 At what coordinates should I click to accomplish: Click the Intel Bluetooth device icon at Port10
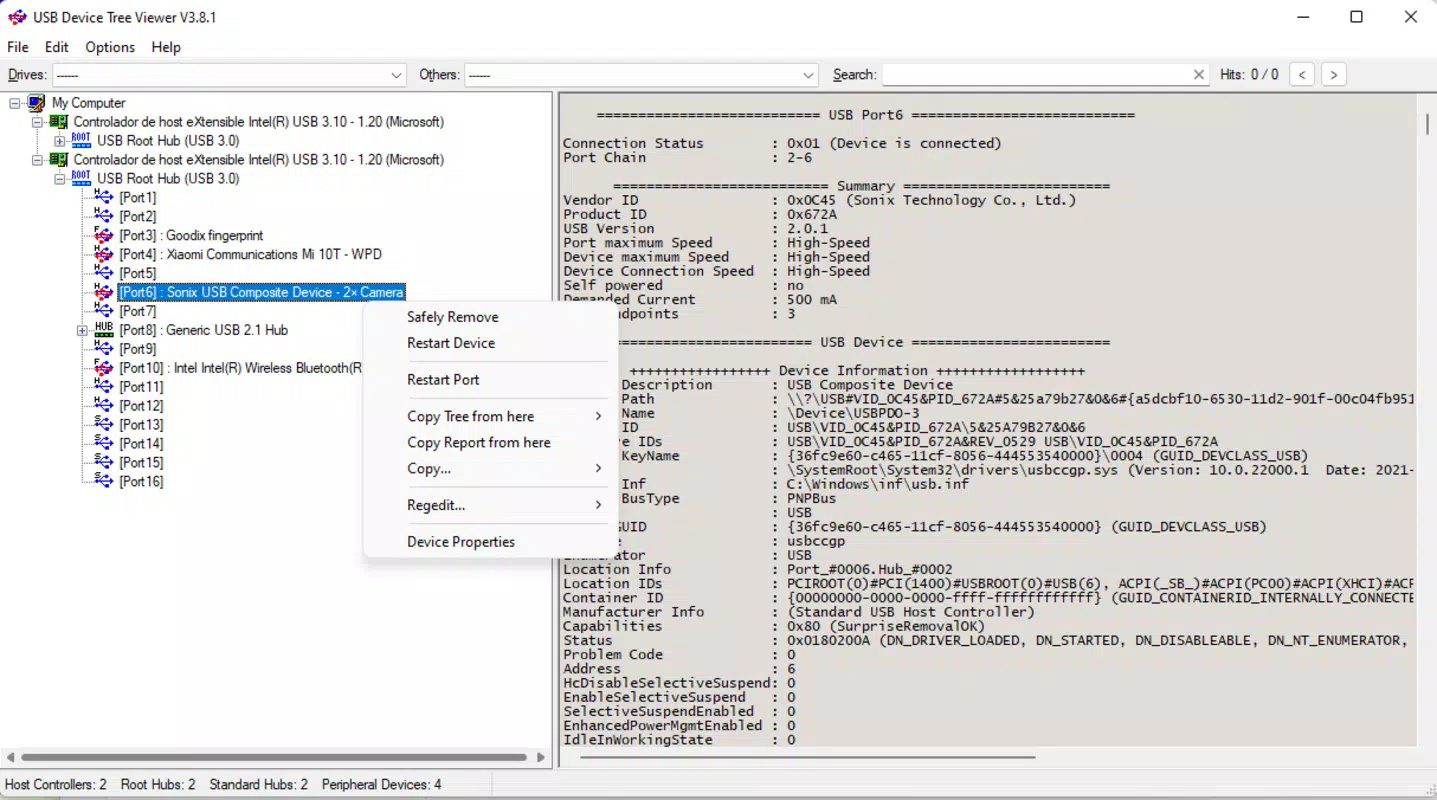(x=104, y=368)
